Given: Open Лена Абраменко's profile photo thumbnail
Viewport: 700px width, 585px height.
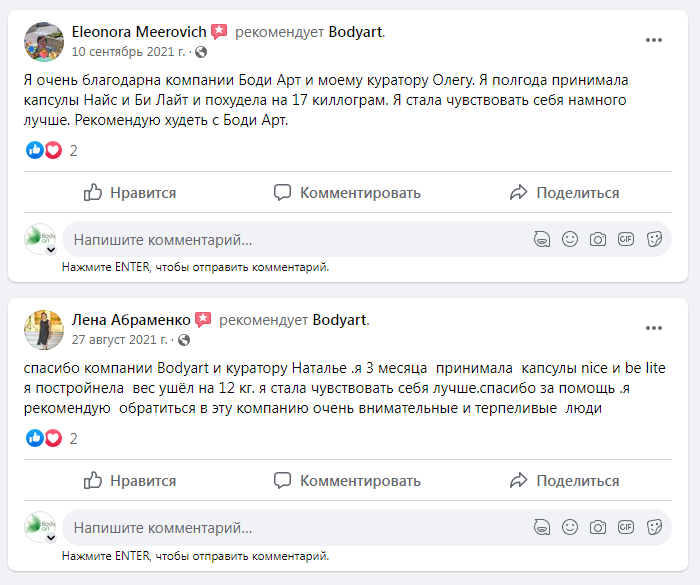Looking at the screenshot, I should (43, 328).
